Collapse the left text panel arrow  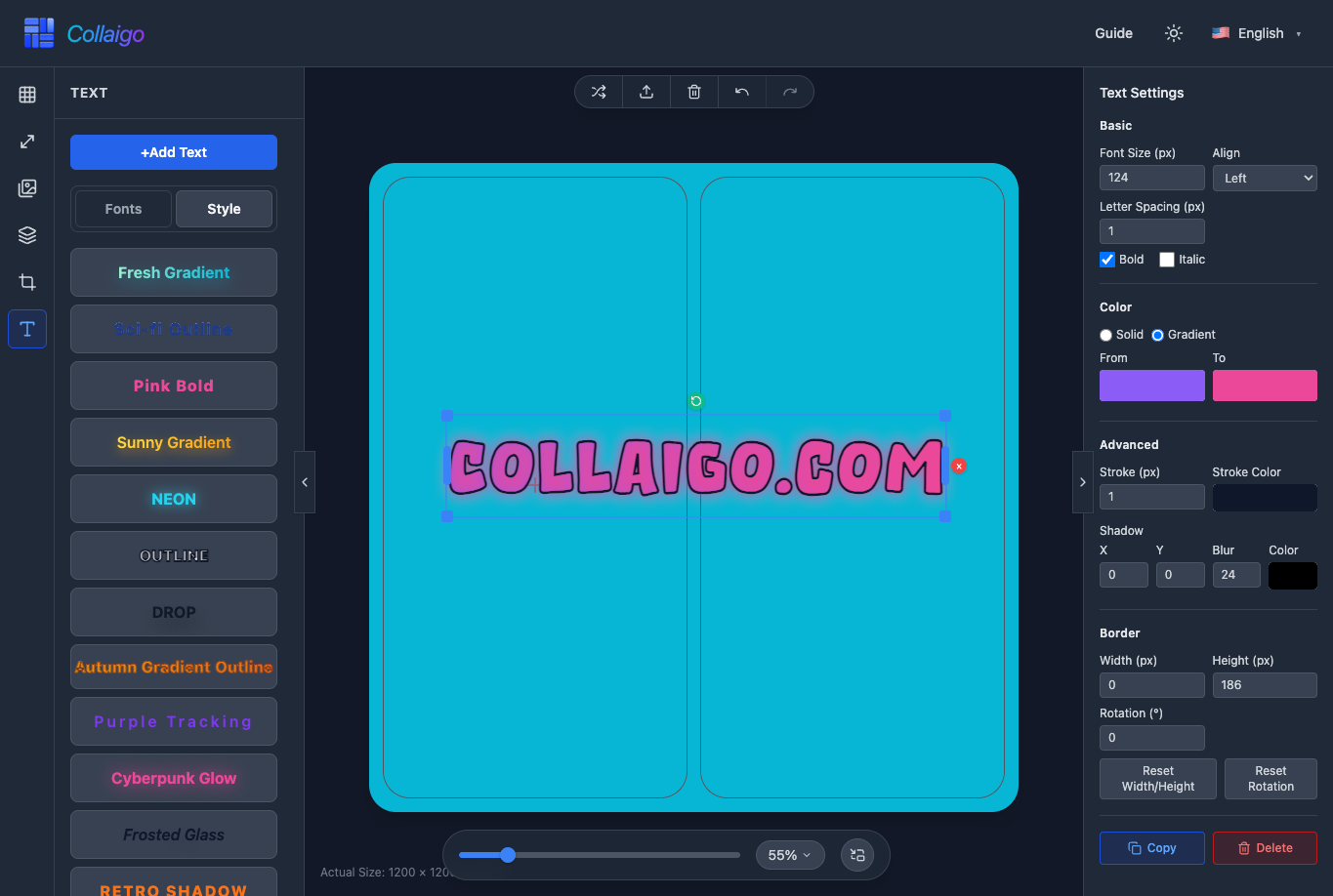pyautogui.click(x=305, y=482)
